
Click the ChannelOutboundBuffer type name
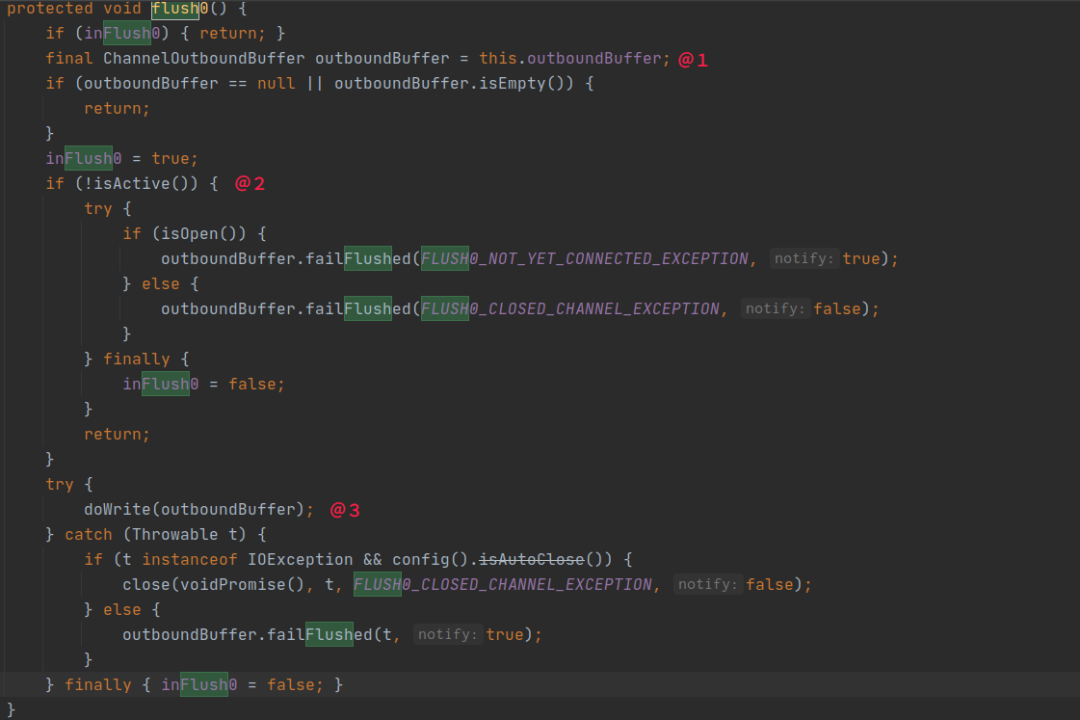coord(204,59)
